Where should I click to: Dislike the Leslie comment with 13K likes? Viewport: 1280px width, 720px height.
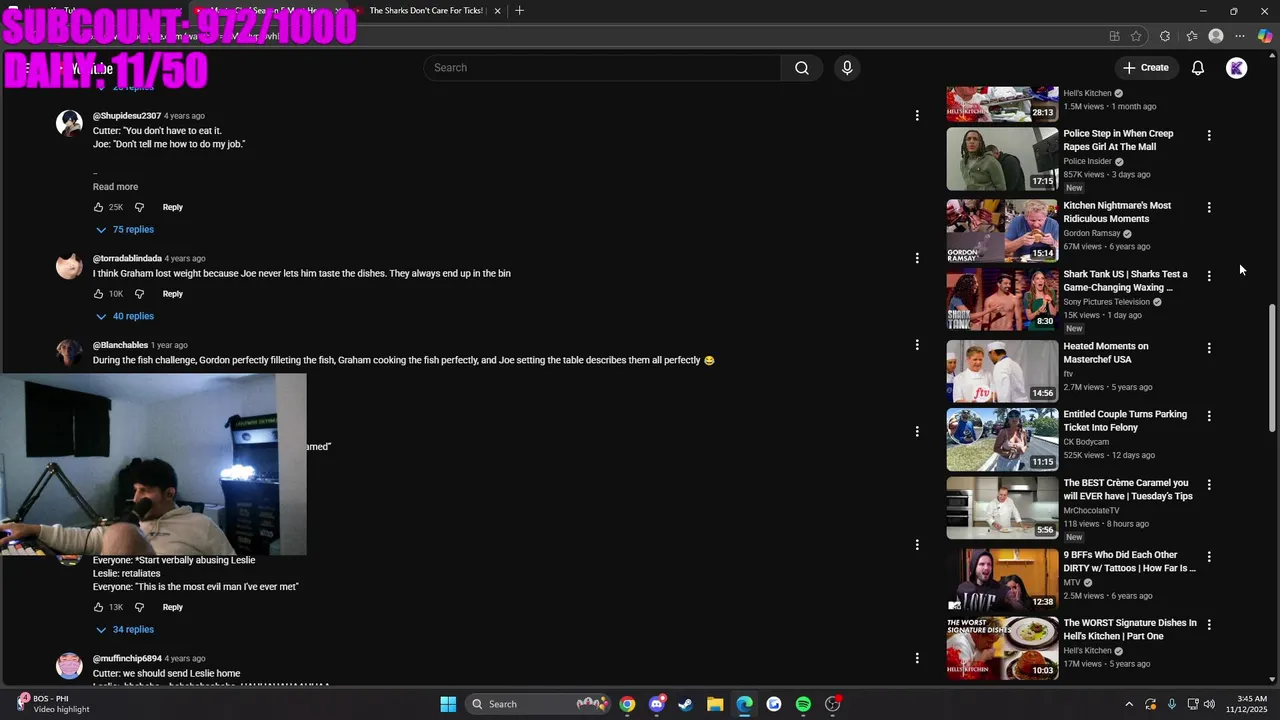[139, 607]
